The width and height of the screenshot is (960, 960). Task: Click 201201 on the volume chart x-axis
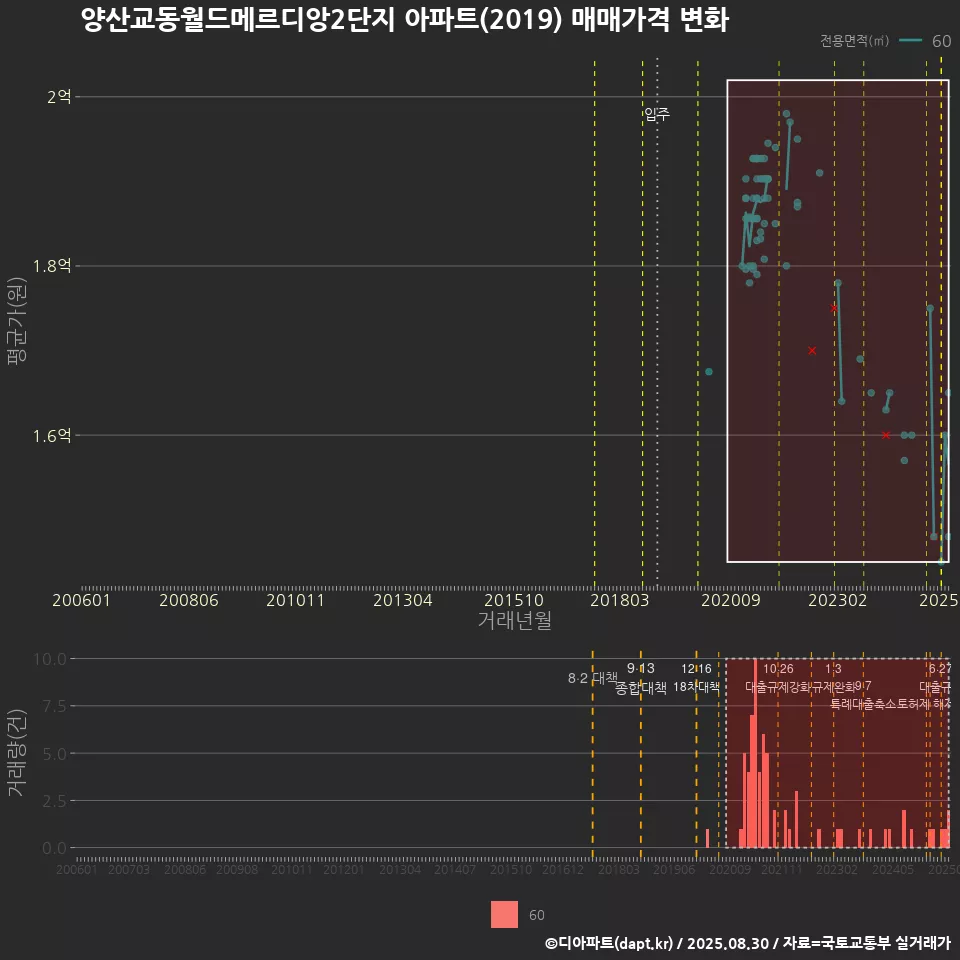(343, 869)
